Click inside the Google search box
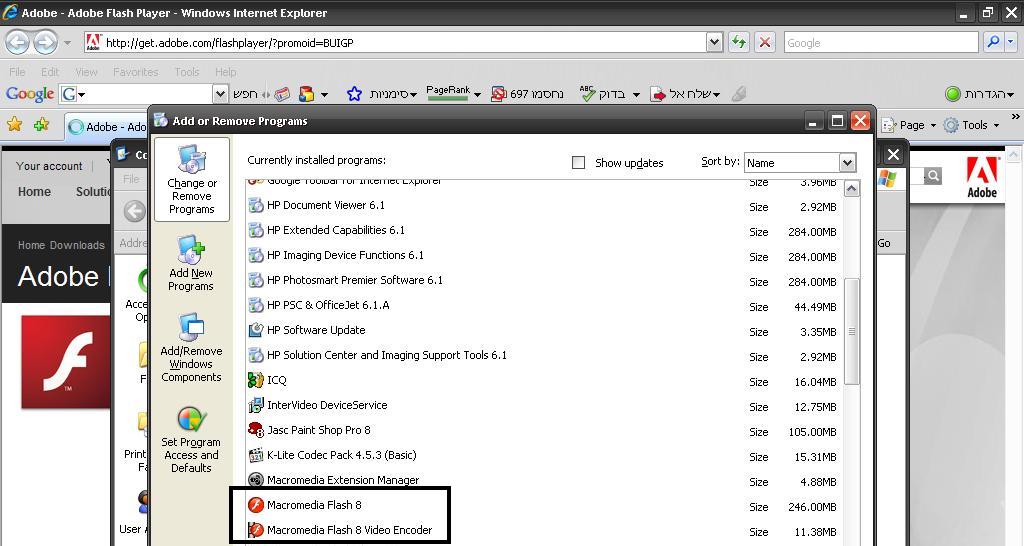This screenshot has height=546, width=1024. [x=880, y=42]
